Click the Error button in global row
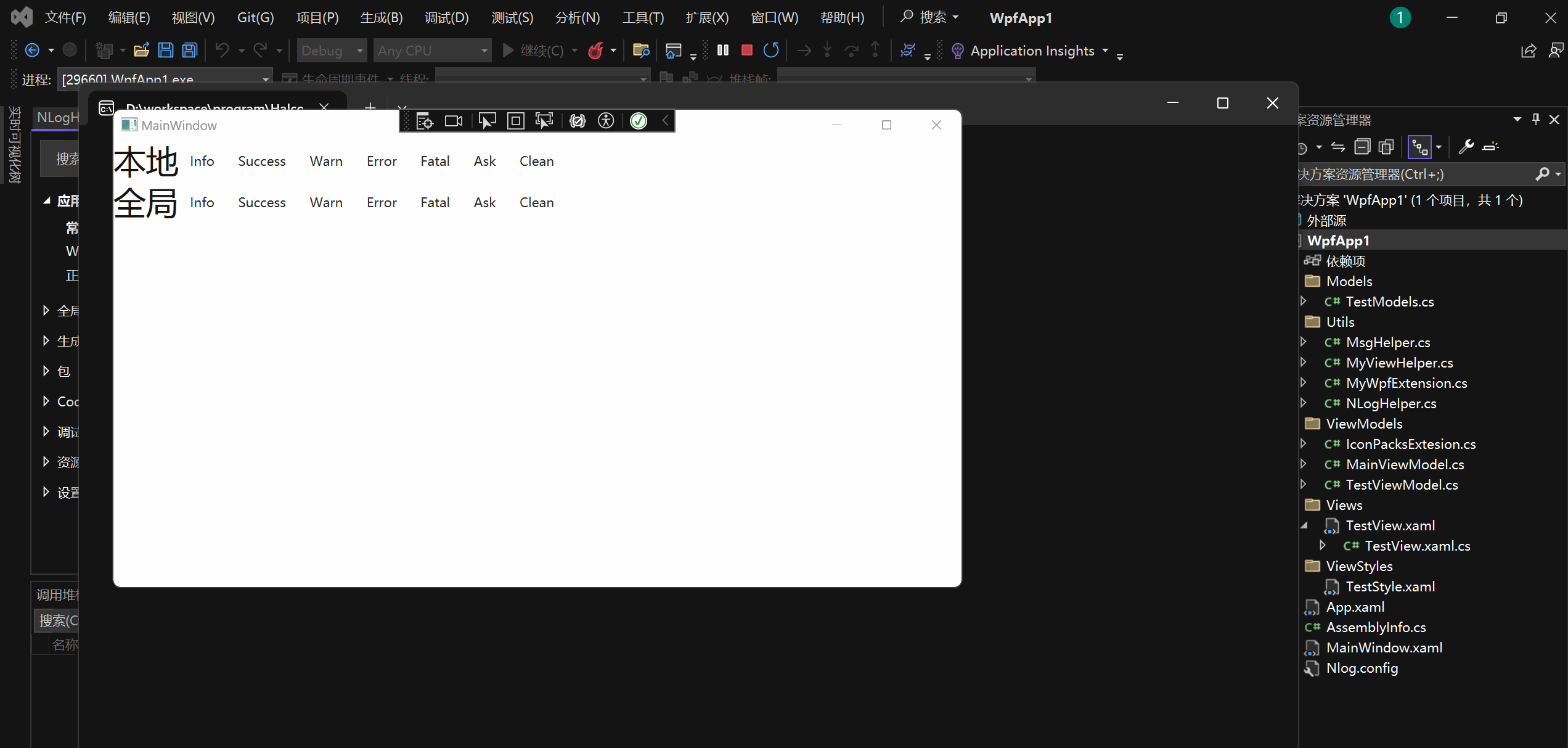Viewport: 1568px width, 748px height. pos(381,203)
